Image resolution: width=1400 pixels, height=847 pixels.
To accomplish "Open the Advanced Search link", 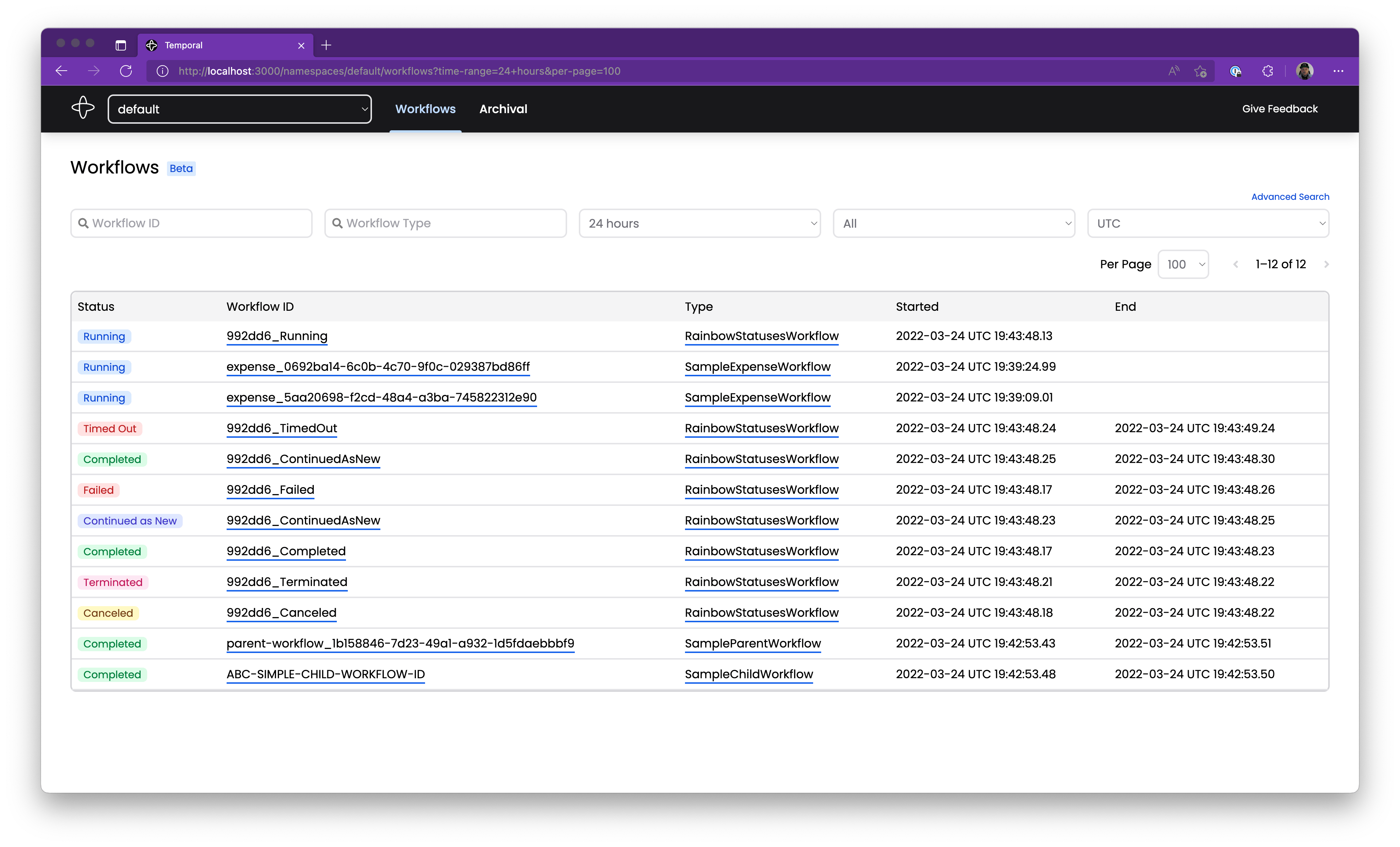I will [1290, 197].
